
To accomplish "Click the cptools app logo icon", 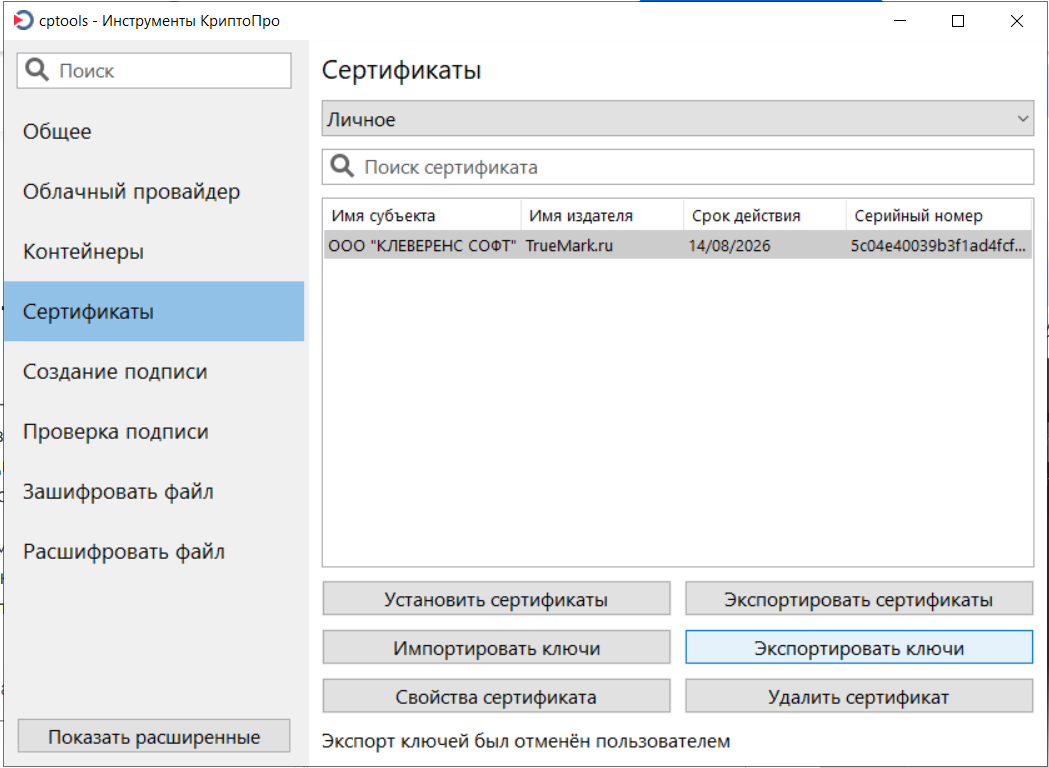I will click(23, 21).
